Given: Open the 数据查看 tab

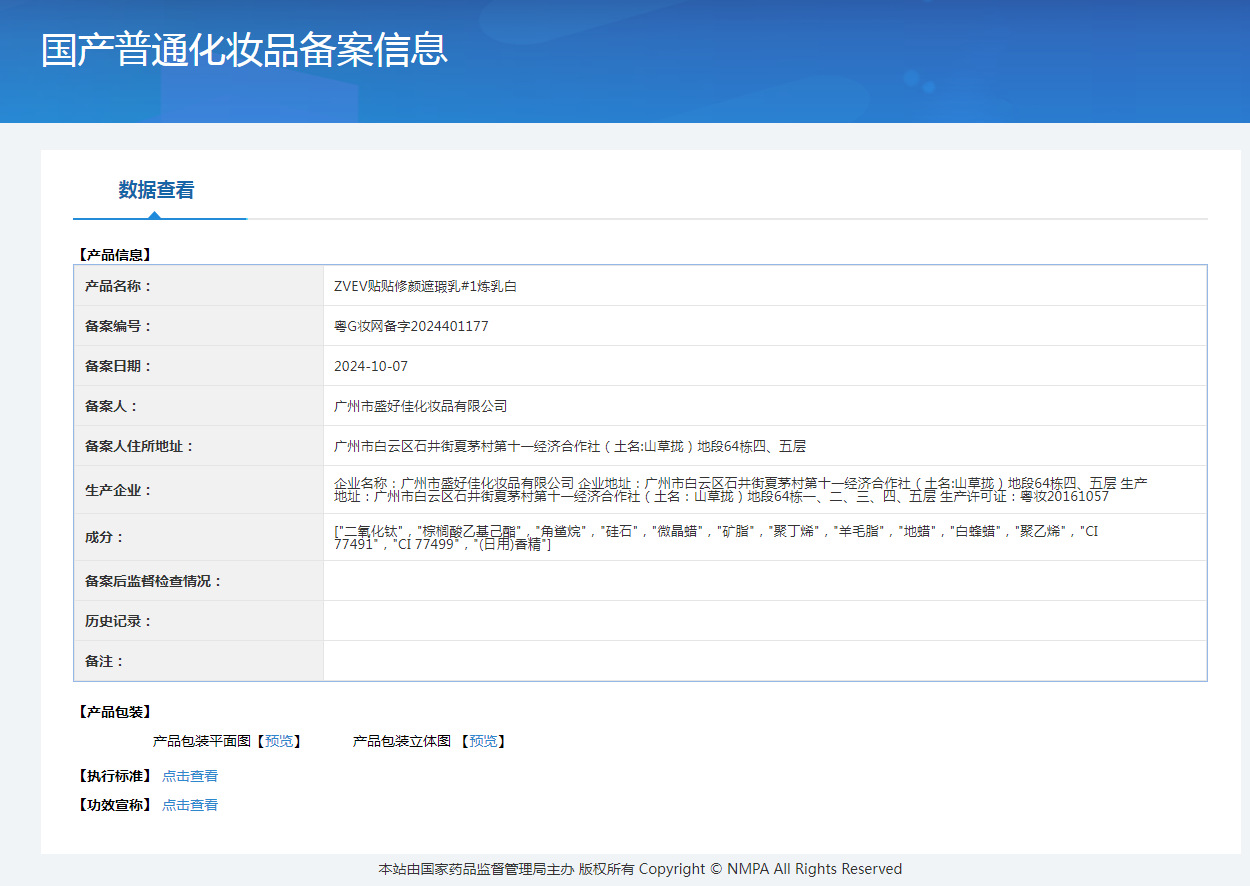Looking at the screenshot, I should point(156,190).
